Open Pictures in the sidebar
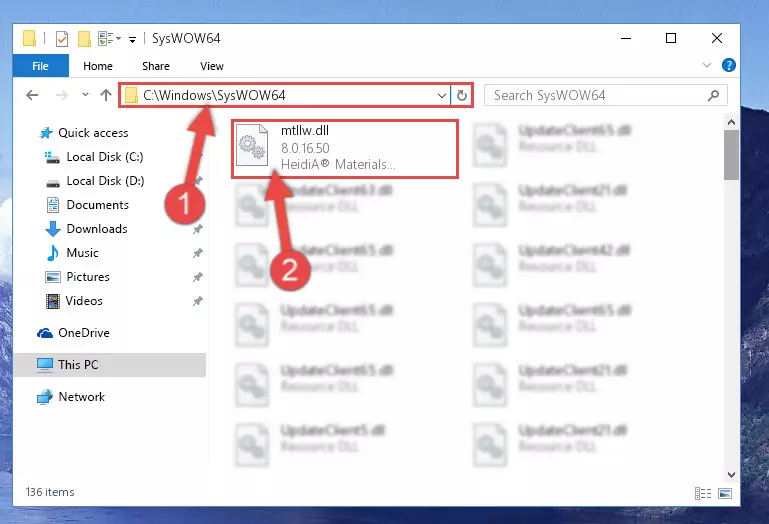Screen dimensions: 769x524 pyautogui.click(x=88, y=277)
